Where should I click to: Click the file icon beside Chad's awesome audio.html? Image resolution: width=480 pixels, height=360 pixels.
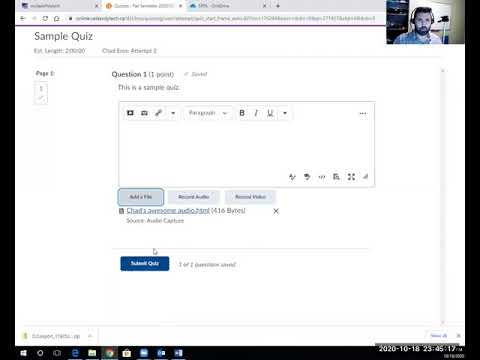122,211
